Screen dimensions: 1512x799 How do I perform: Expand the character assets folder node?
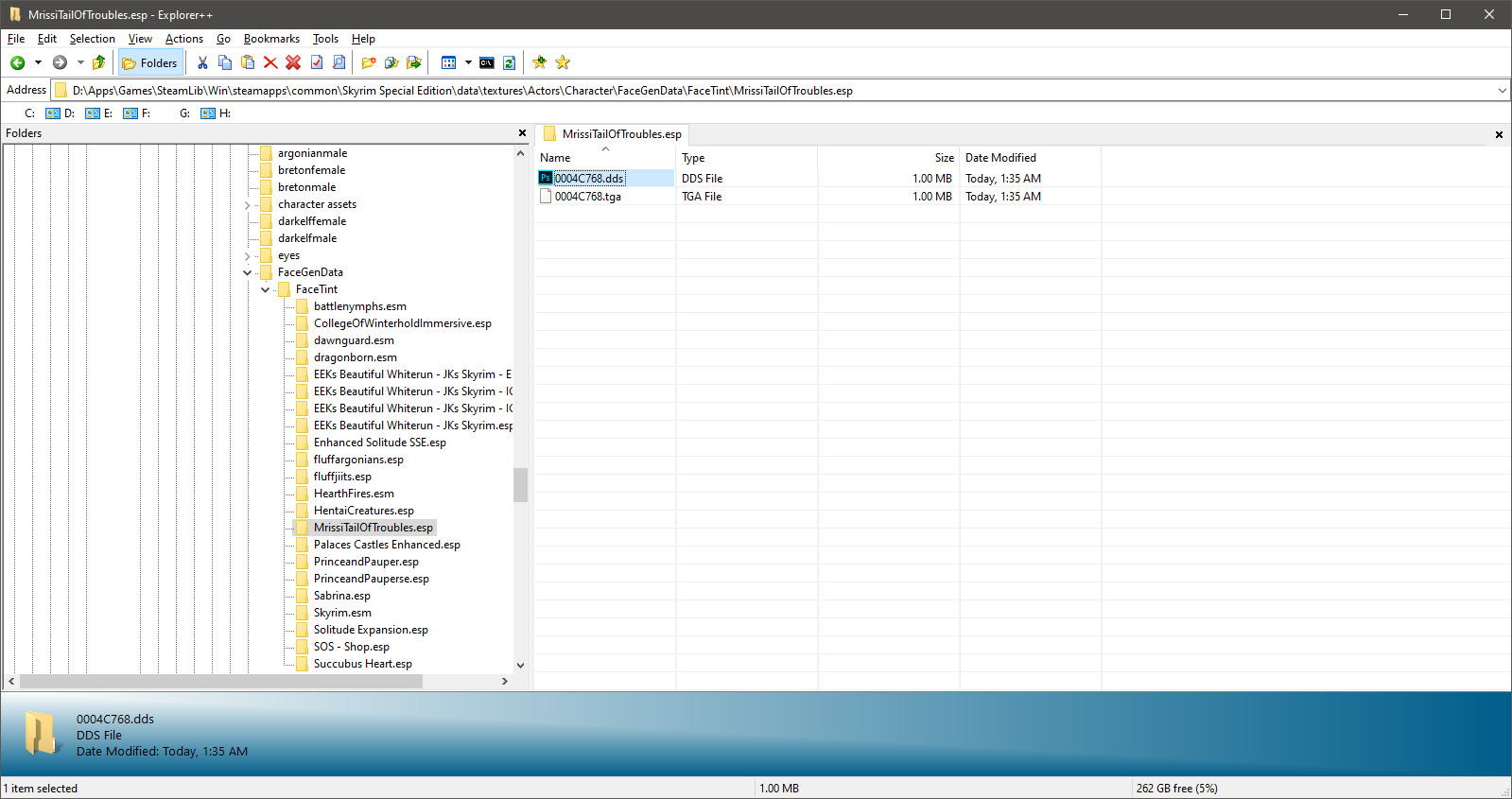[248, 205]
